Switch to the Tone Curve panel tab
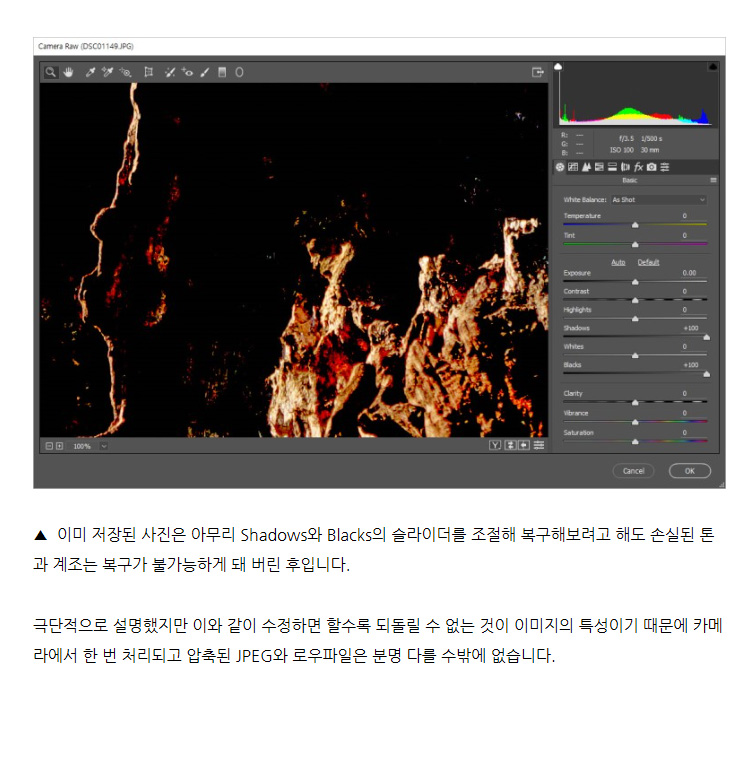754x758 pixels. pyautogui.click(x=573, y=167)
